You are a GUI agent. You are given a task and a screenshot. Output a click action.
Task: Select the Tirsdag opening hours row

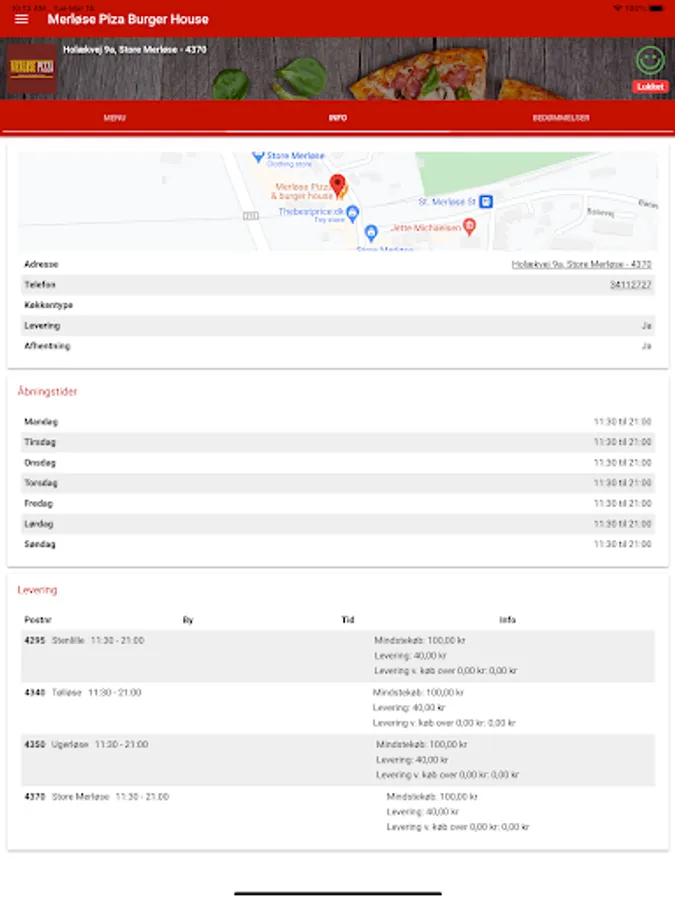point(338,442)
